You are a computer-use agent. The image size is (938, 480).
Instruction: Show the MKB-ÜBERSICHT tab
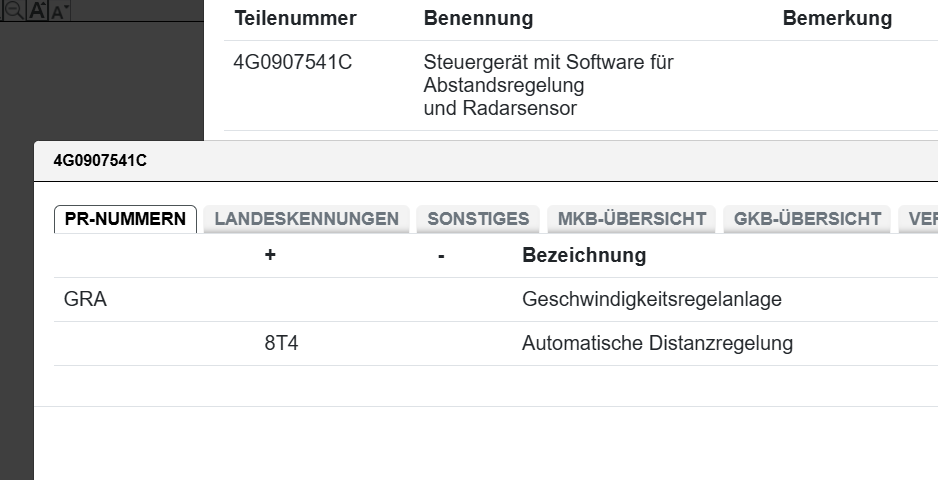coord(632,219)
